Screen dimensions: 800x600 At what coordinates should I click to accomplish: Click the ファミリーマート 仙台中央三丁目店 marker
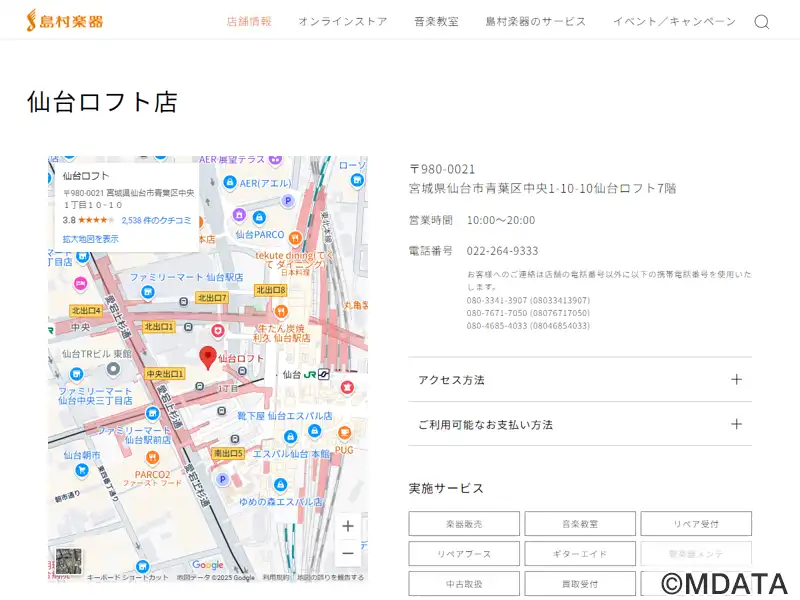(x=76, y=374)
